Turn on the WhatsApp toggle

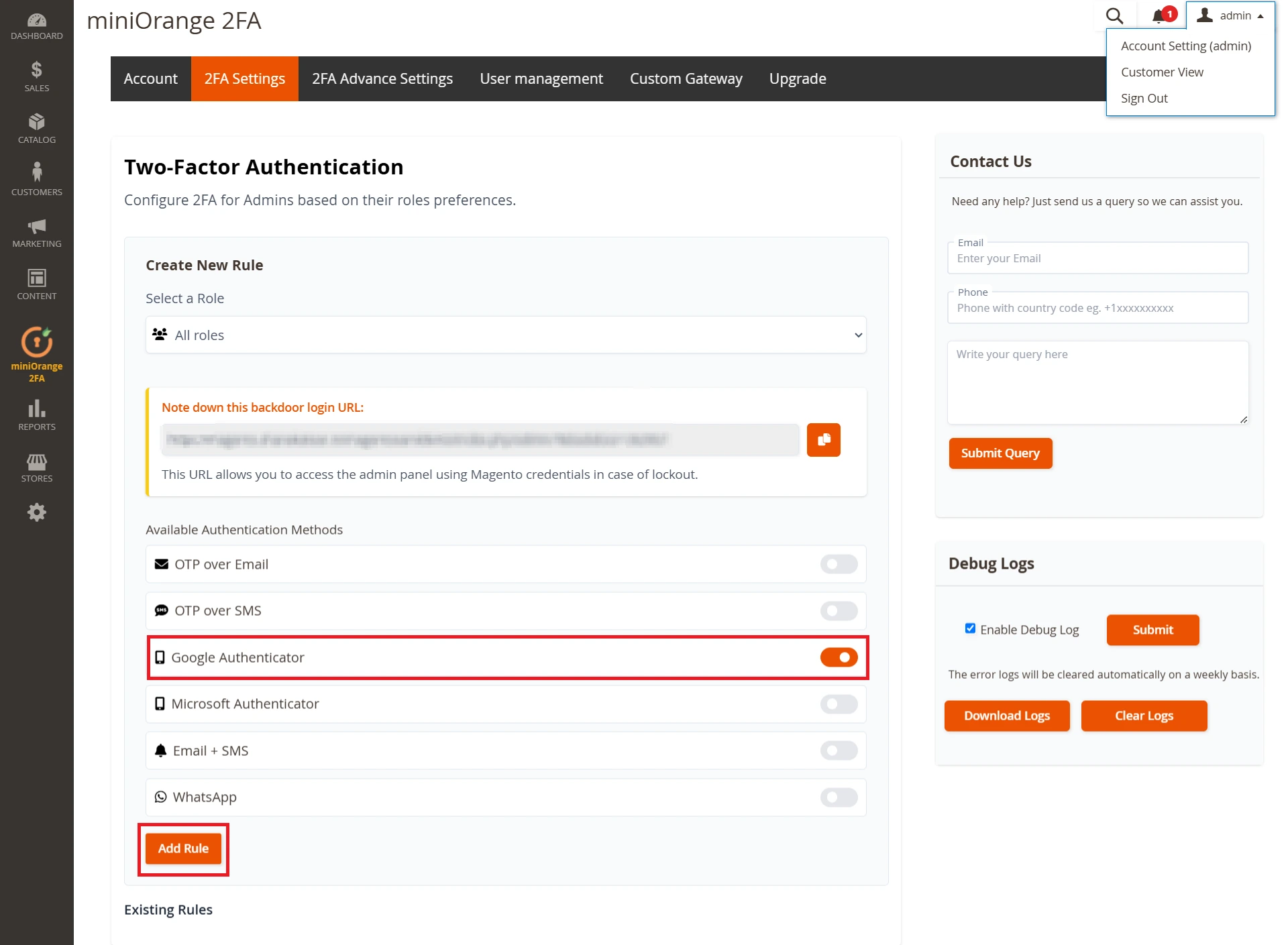point(839,797)
